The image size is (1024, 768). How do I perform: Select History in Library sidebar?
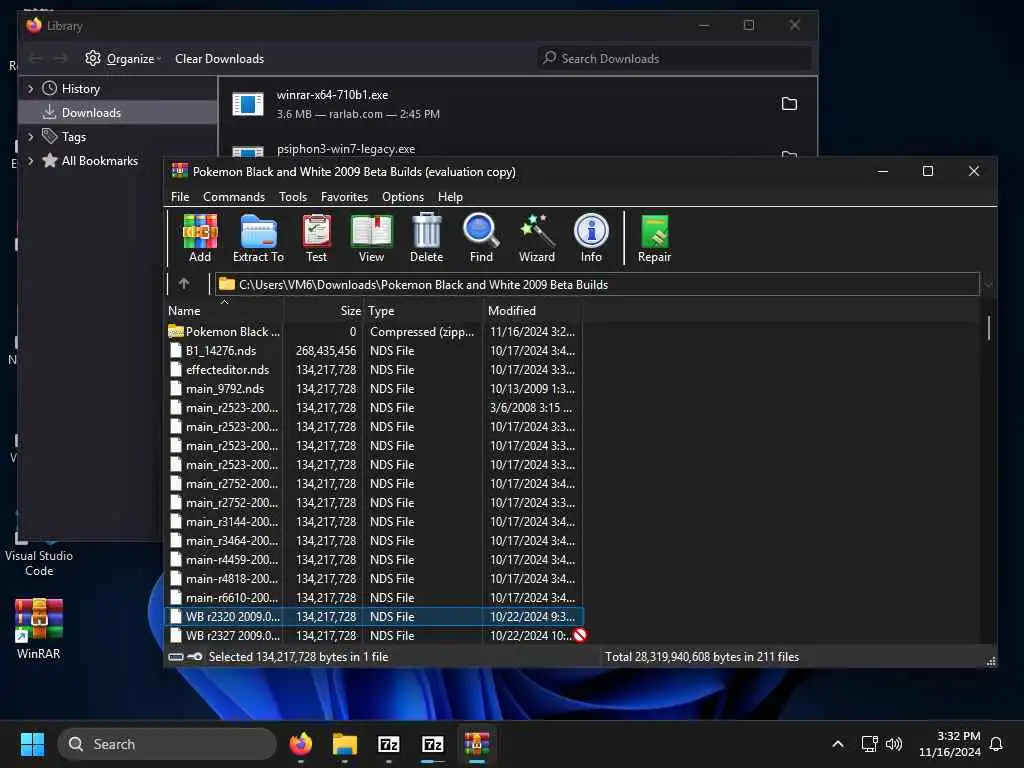click(x=118, y=88)
